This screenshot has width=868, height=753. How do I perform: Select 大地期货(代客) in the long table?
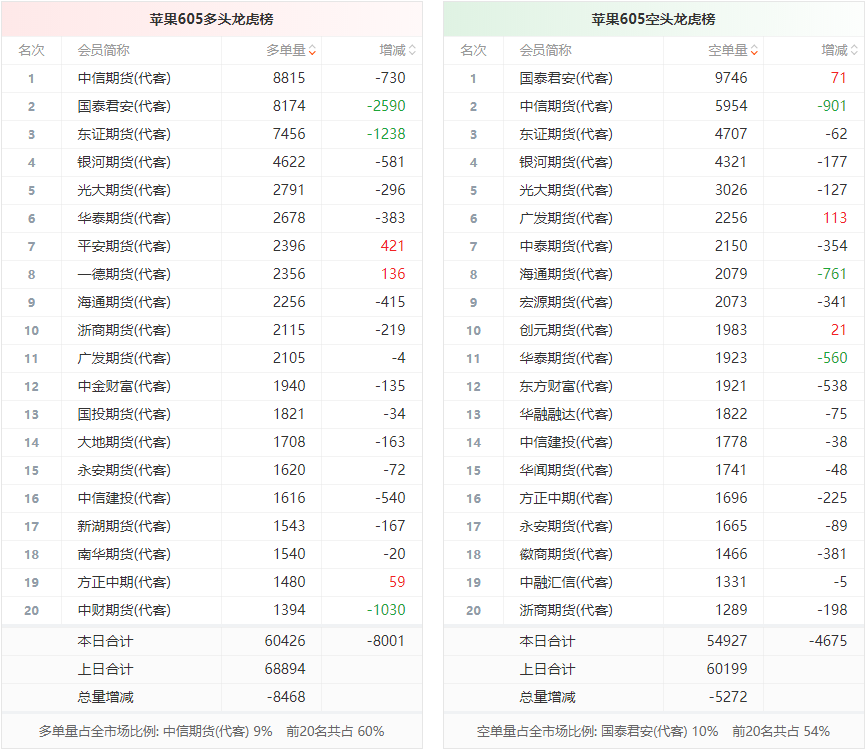124,442
